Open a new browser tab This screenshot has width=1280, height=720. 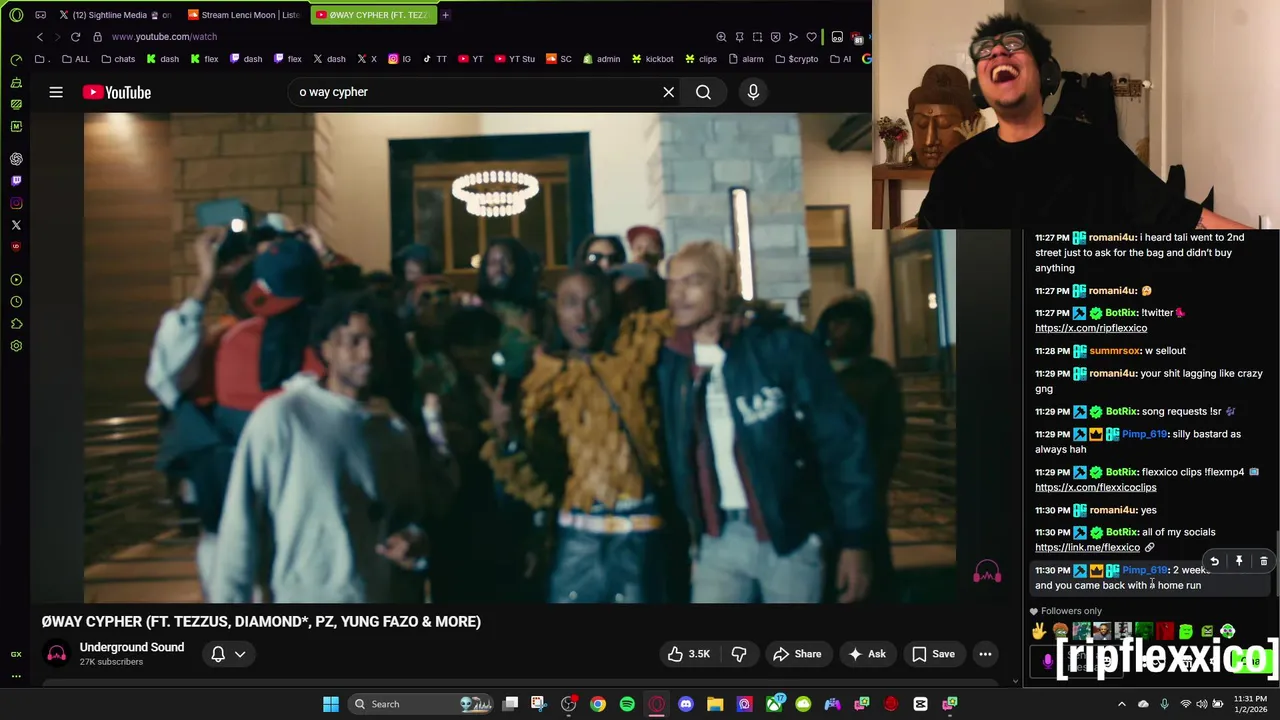(x=445, y=15)
